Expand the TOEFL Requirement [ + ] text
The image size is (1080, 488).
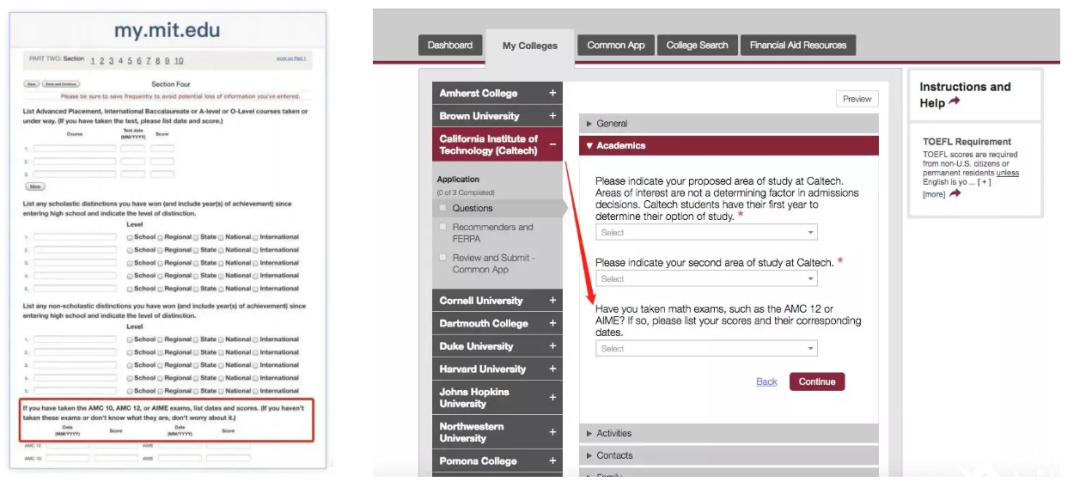tap(984, 182)
